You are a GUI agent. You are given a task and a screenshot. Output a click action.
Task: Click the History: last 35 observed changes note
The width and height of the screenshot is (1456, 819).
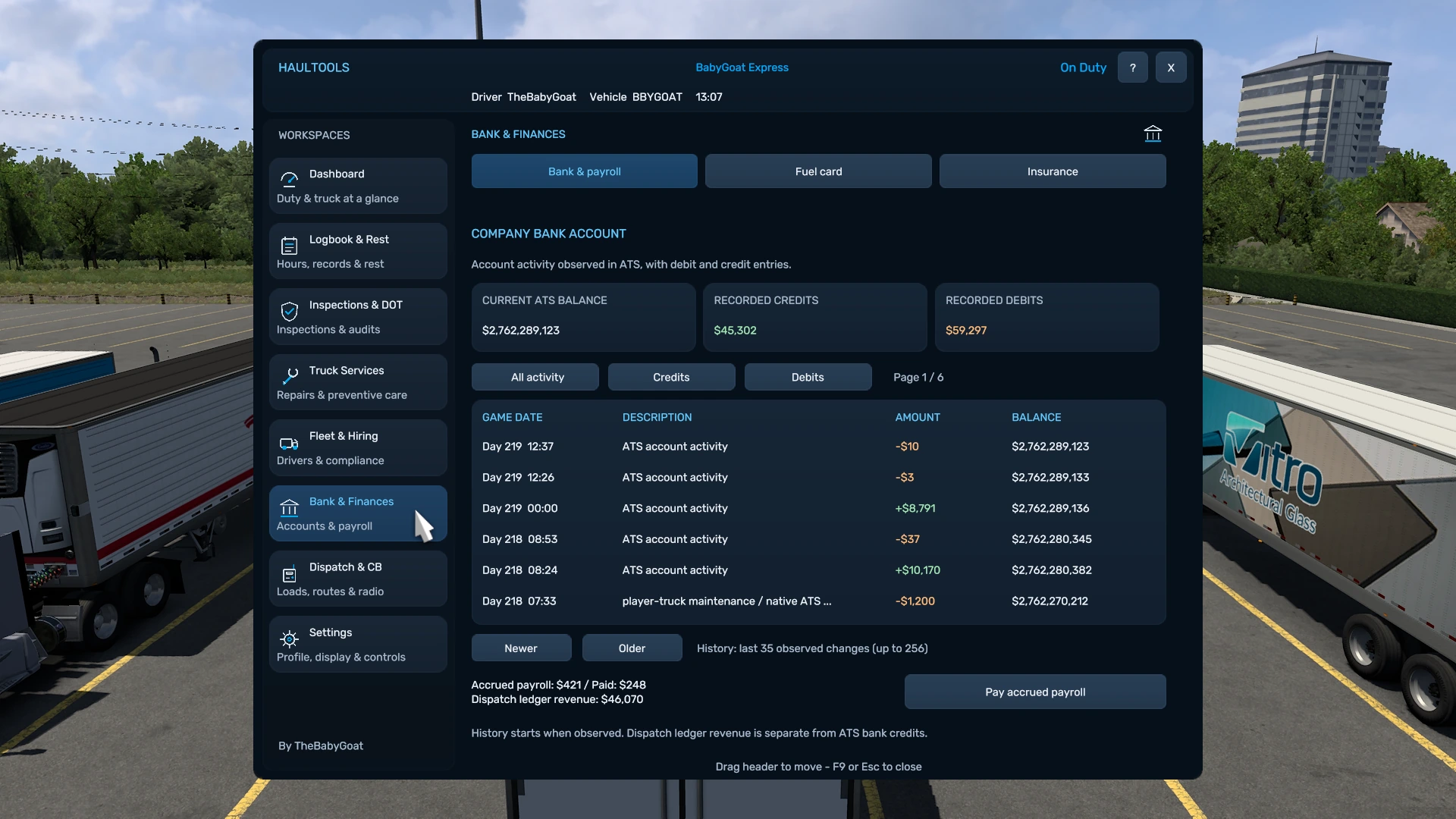812,648
